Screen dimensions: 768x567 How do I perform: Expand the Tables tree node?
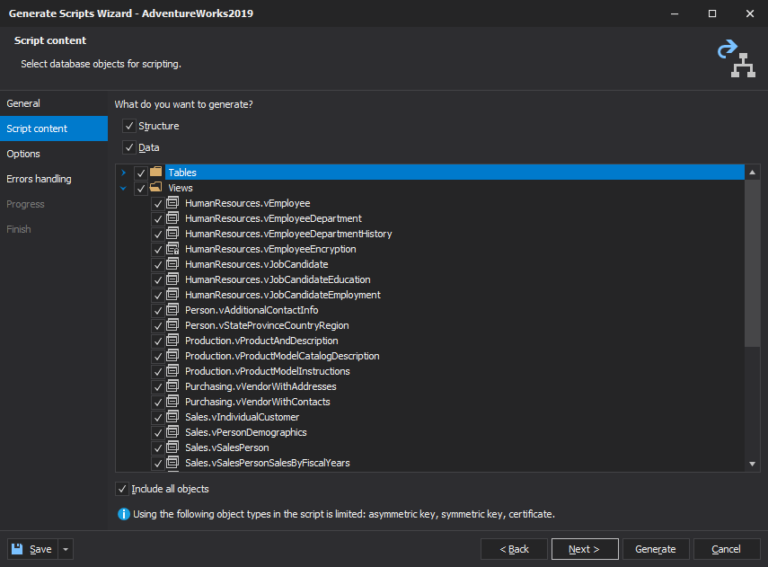point(123,173)
